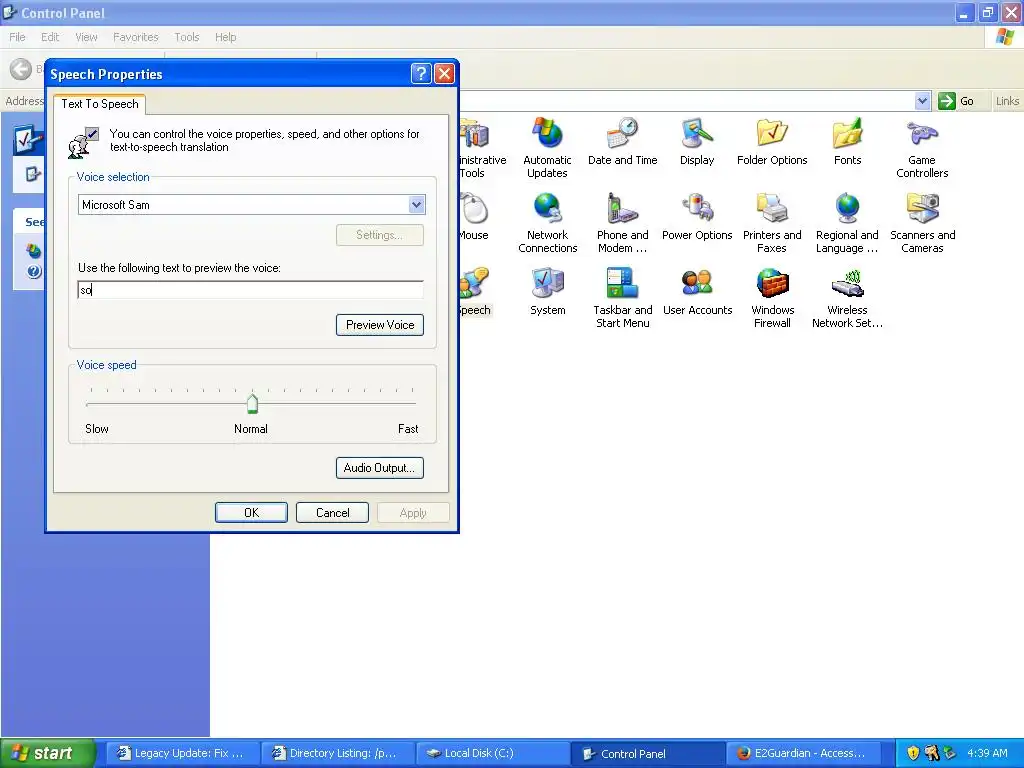Click the Audio Output button
This screenshot has height=768, width=1024.
pyautogui.click(x=379, y=468)
